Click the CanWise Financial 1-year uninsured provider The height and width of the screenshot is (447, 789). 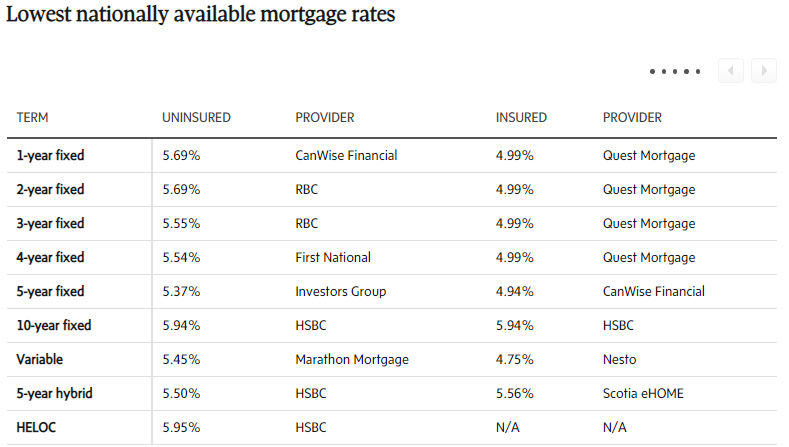[346, 155]
